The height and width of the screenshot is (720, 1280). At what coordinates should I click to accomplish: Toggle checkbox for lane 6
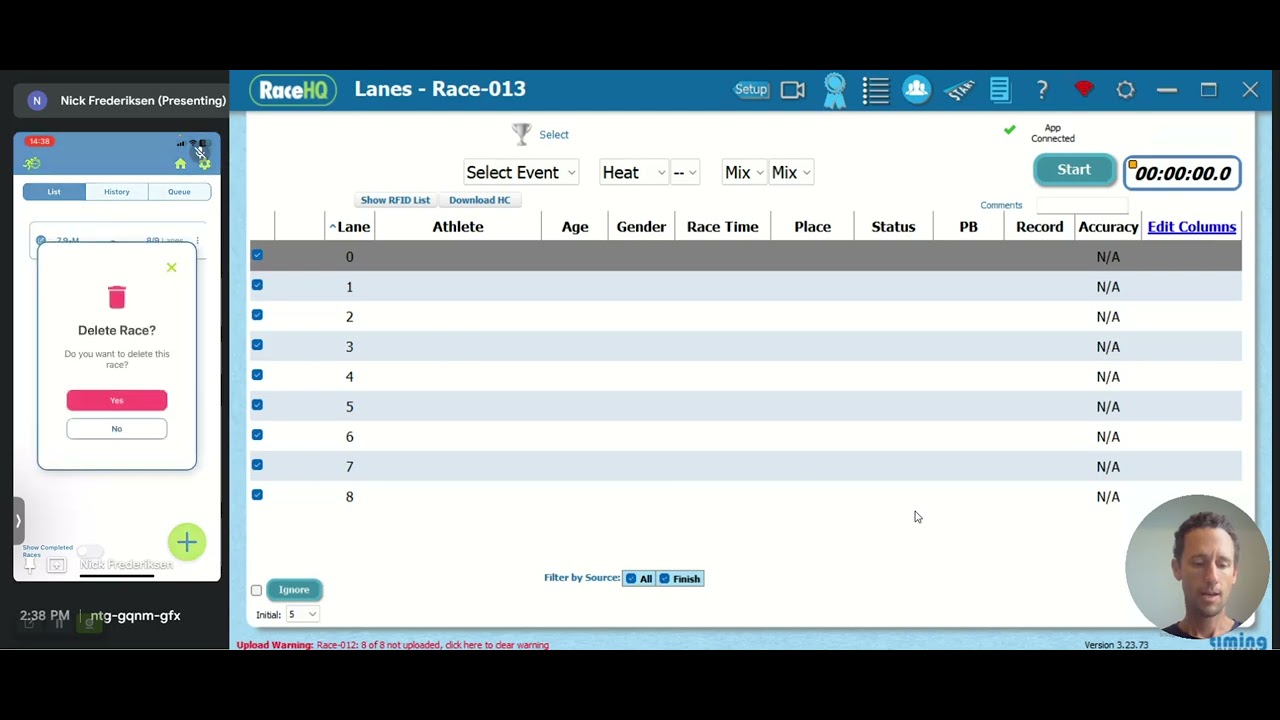click(x=257, y=436)
